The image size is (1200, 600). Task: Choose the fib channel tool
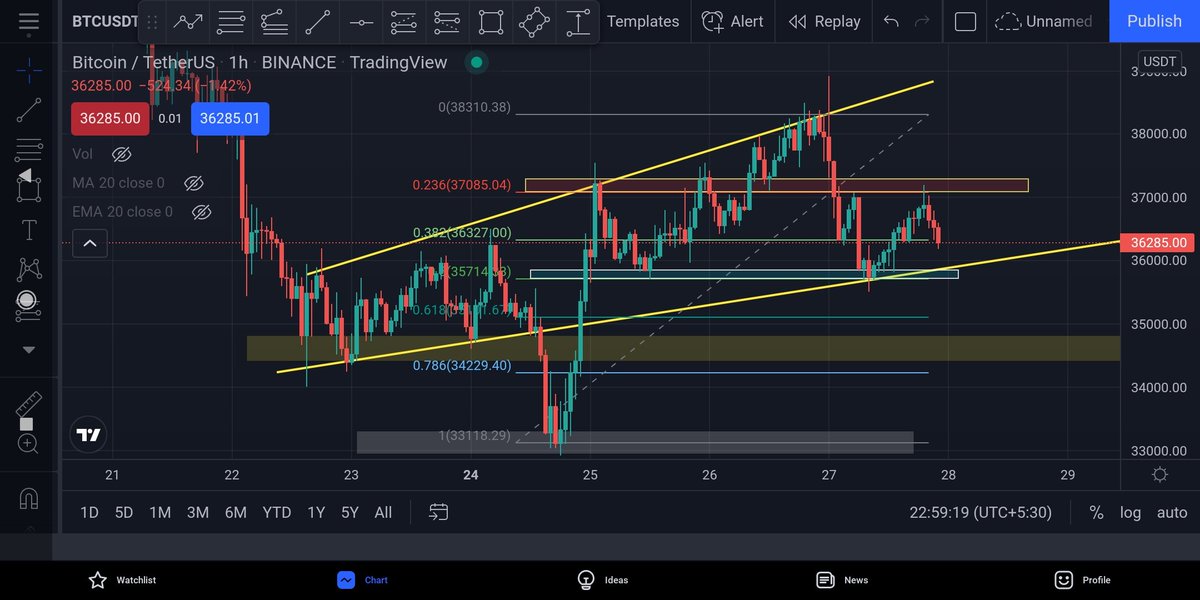[x=404, y=21]
